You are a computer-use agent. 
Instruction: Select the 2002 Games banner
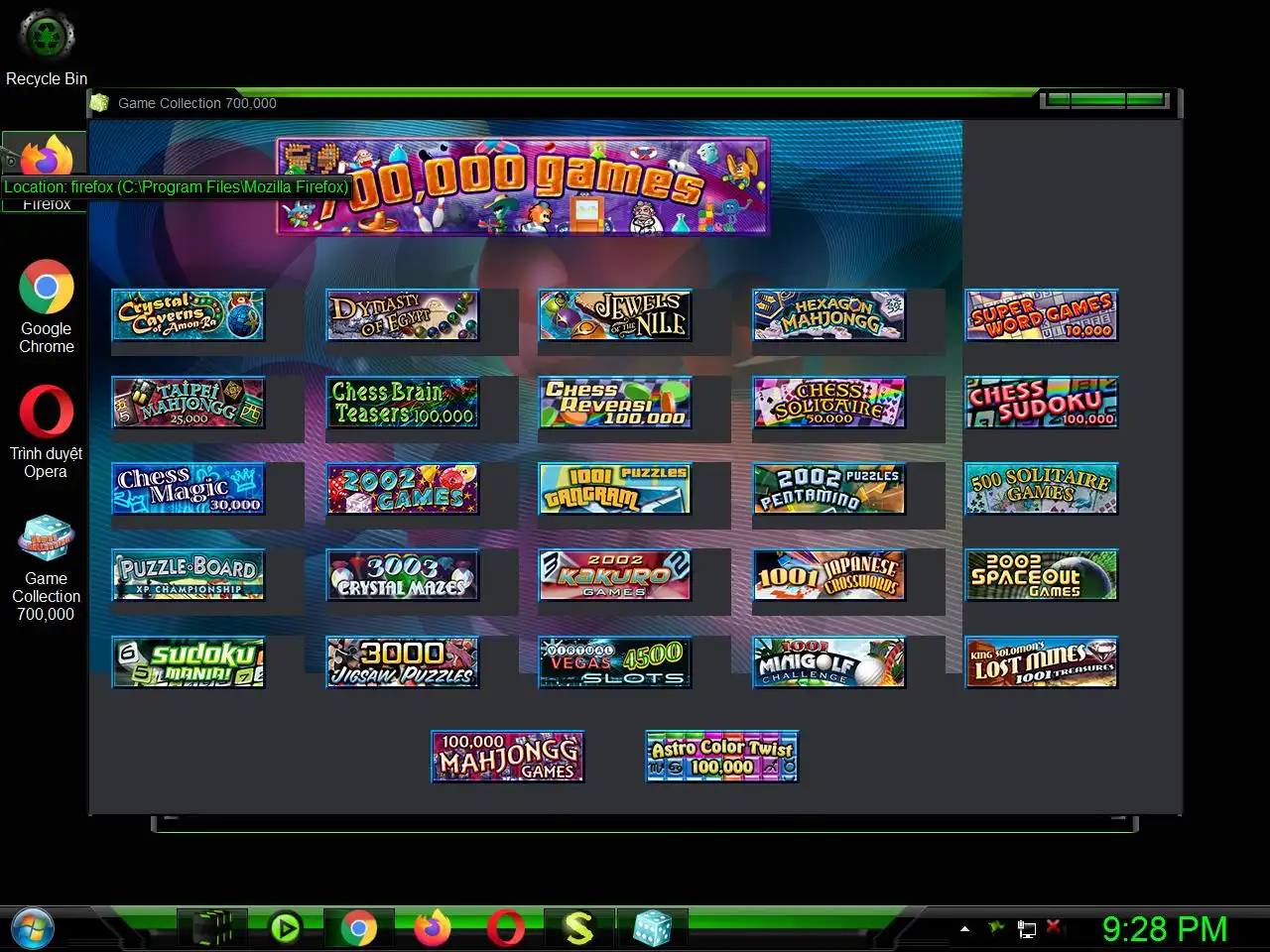coord(403,489)
